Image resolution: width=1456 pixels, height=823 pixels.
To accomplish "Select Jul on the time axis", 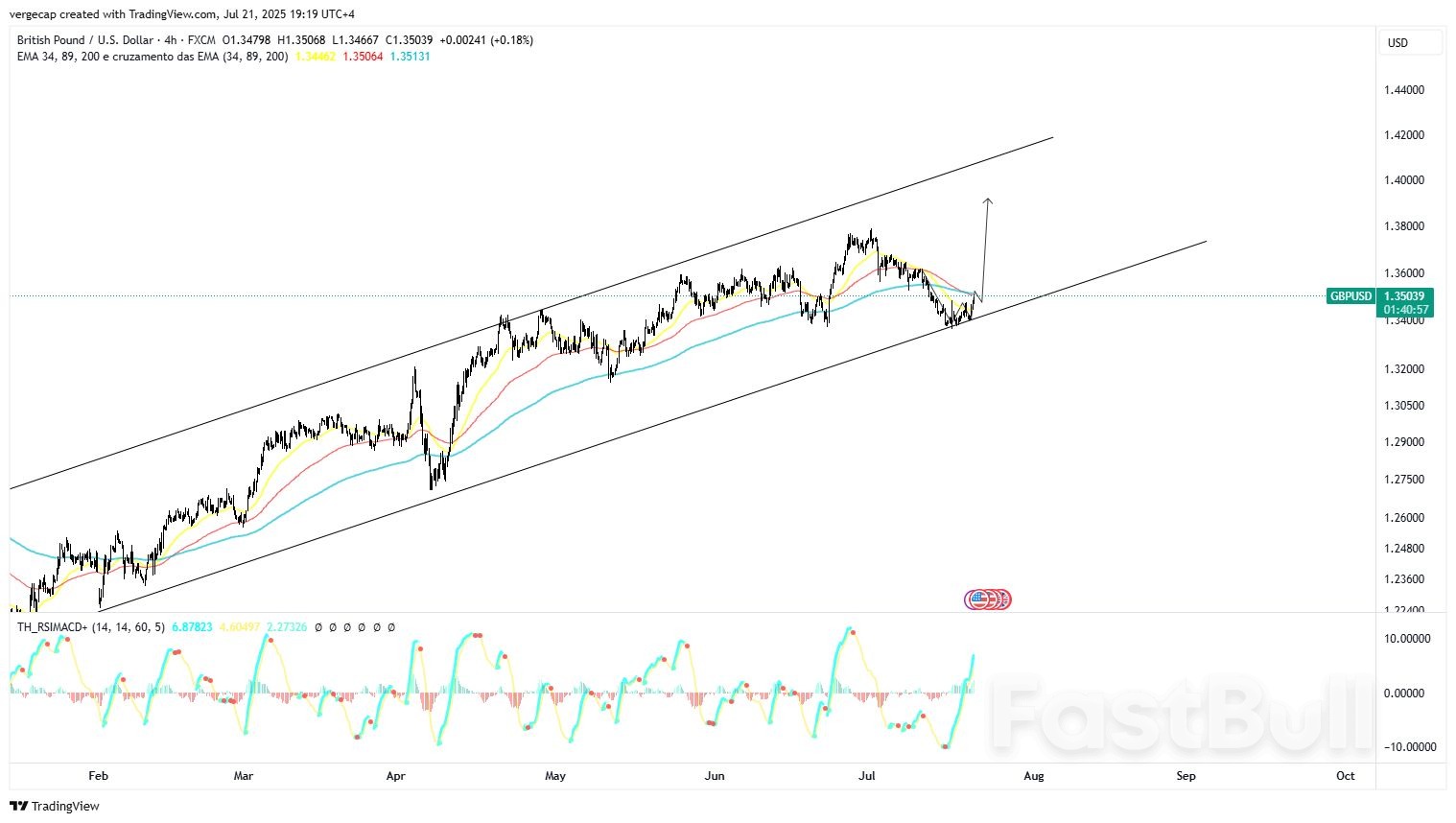I will point(868,776).
